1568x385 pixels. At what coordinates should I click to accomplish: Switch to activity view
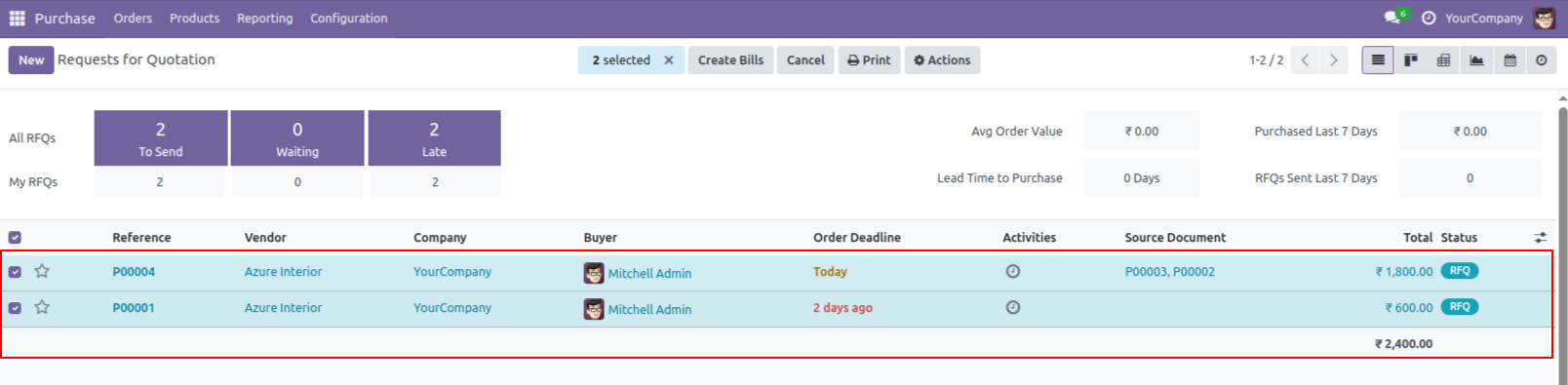[1542, 60]
